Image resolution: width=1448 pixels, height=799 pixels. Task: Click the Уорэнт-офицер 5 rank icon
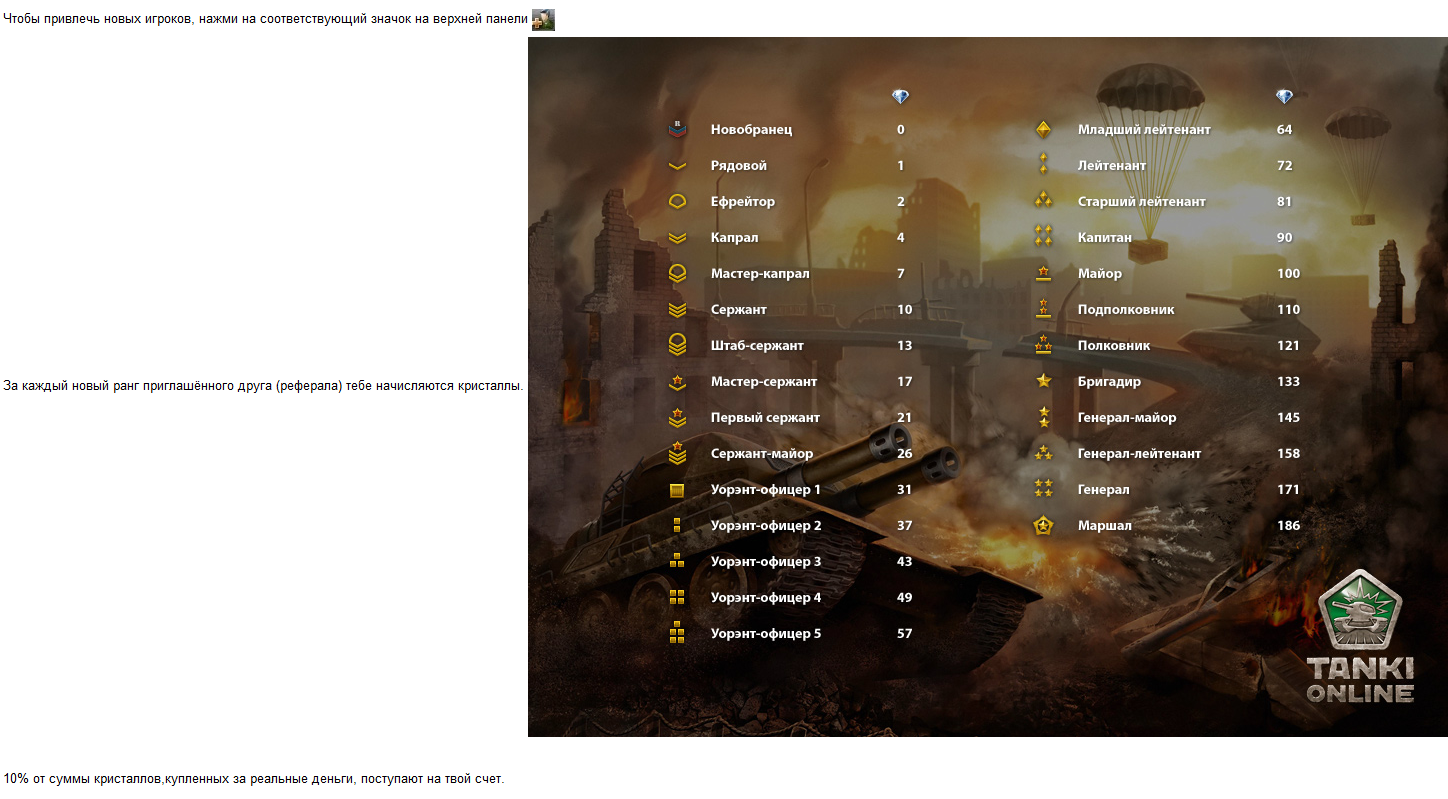point(677,633)
